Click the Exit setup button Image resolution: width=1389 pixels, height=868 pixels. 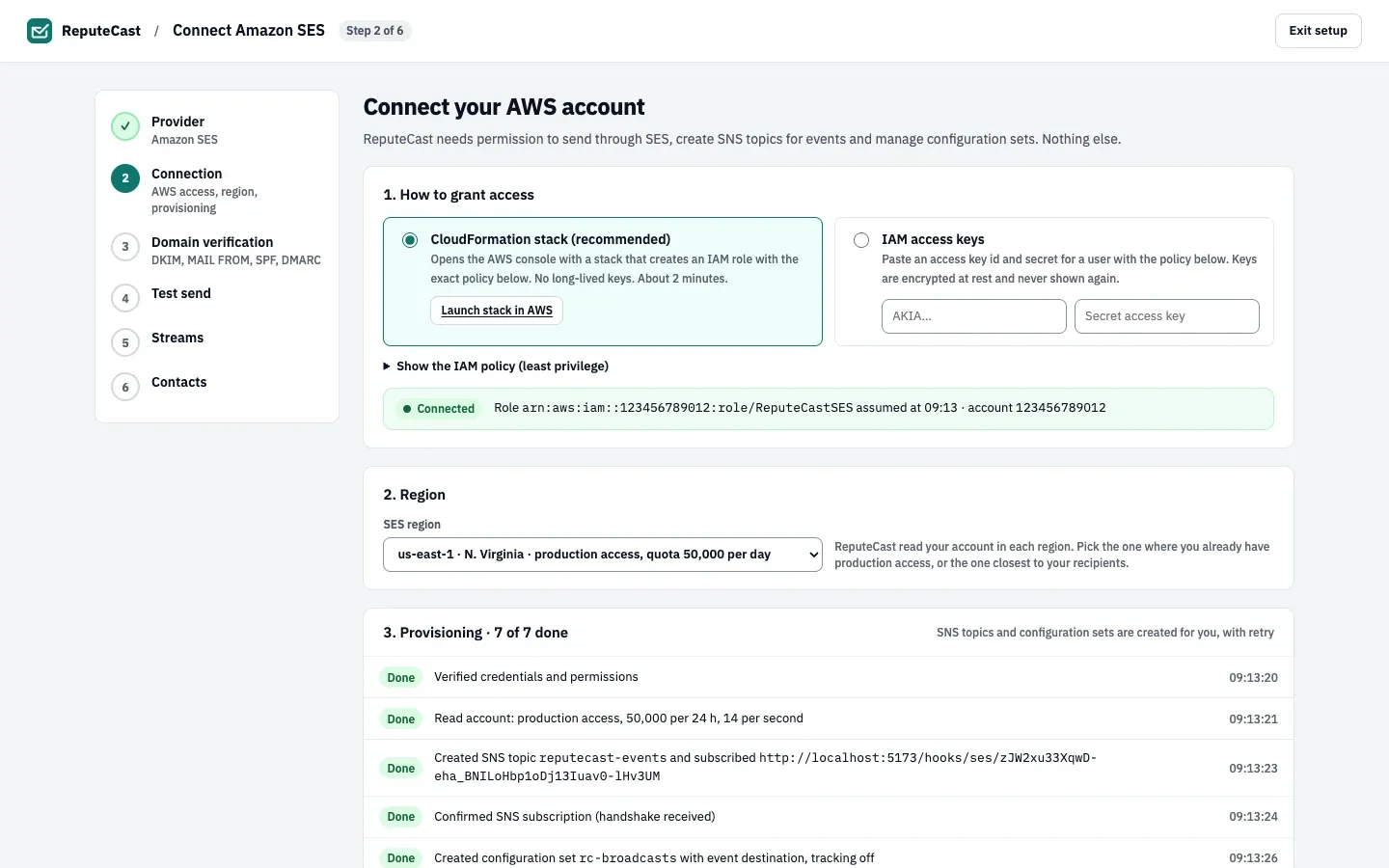(1319, 31)
